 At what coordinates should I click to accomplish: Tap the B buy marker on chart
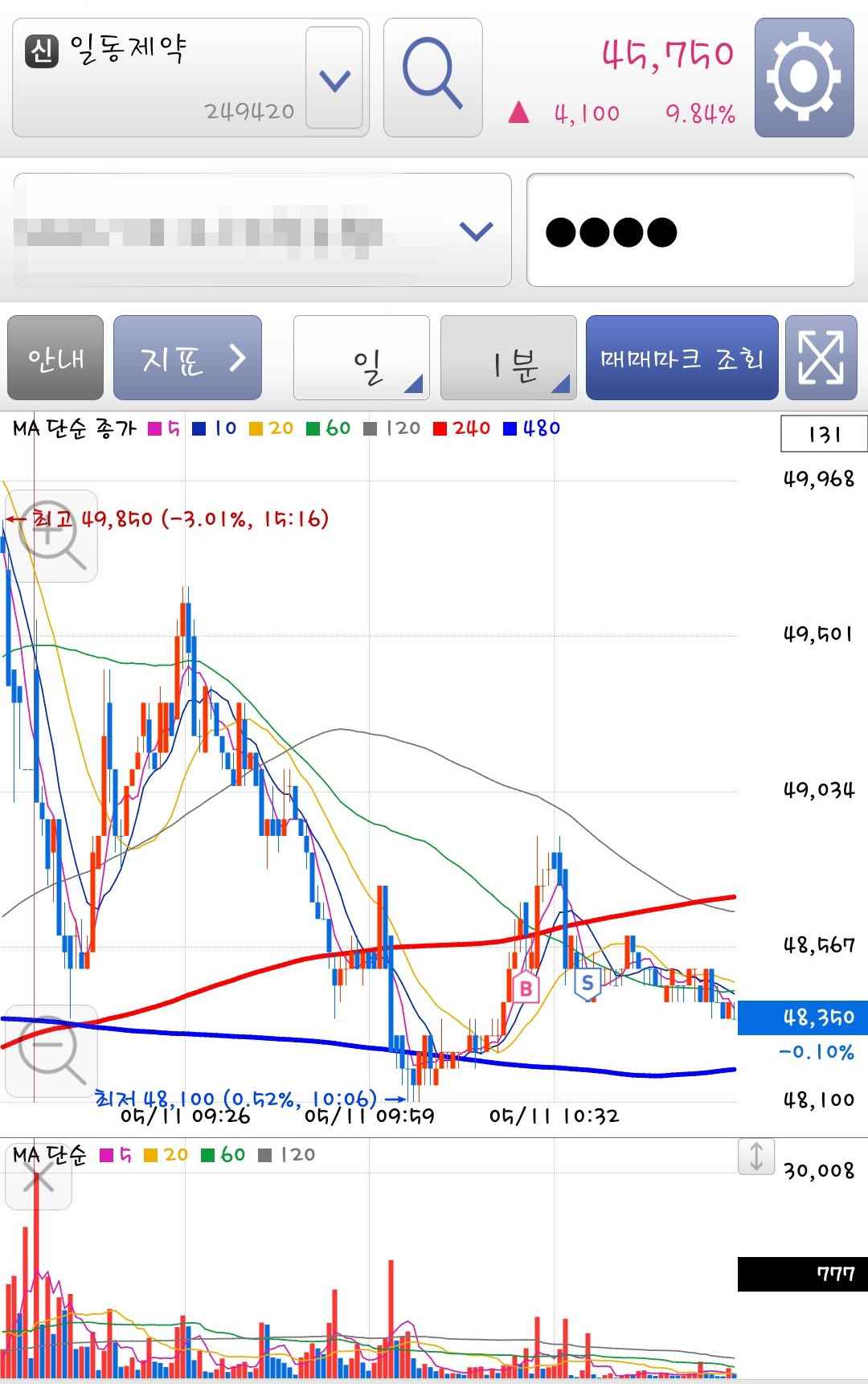526,987
